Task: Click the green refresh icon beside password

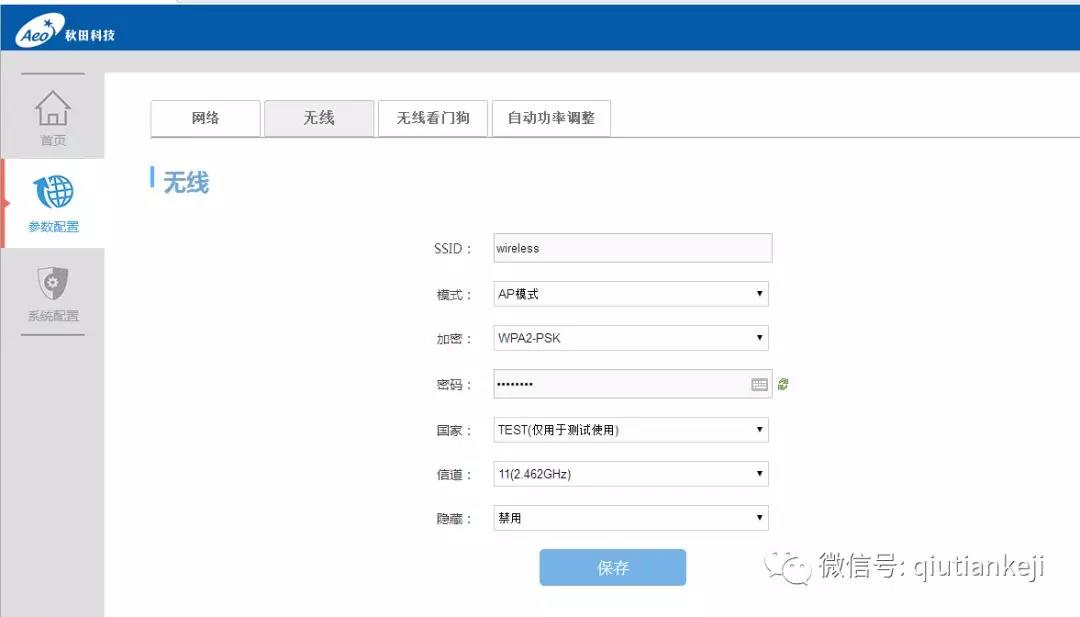Action: coord(783,384)
